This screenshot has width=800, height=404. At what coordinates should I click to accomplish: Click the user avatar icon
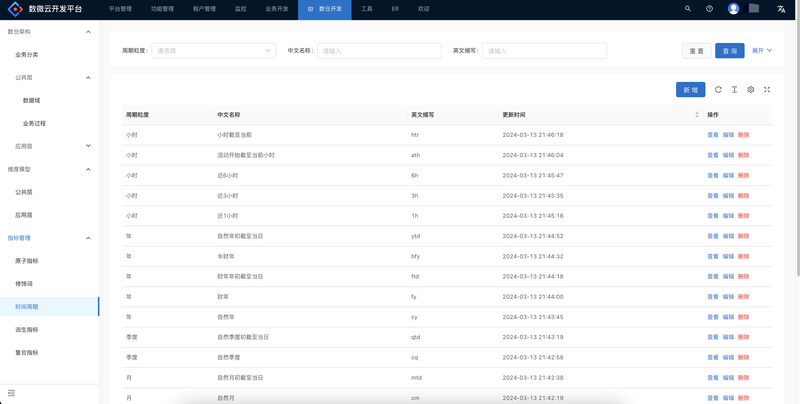(734, 8)
